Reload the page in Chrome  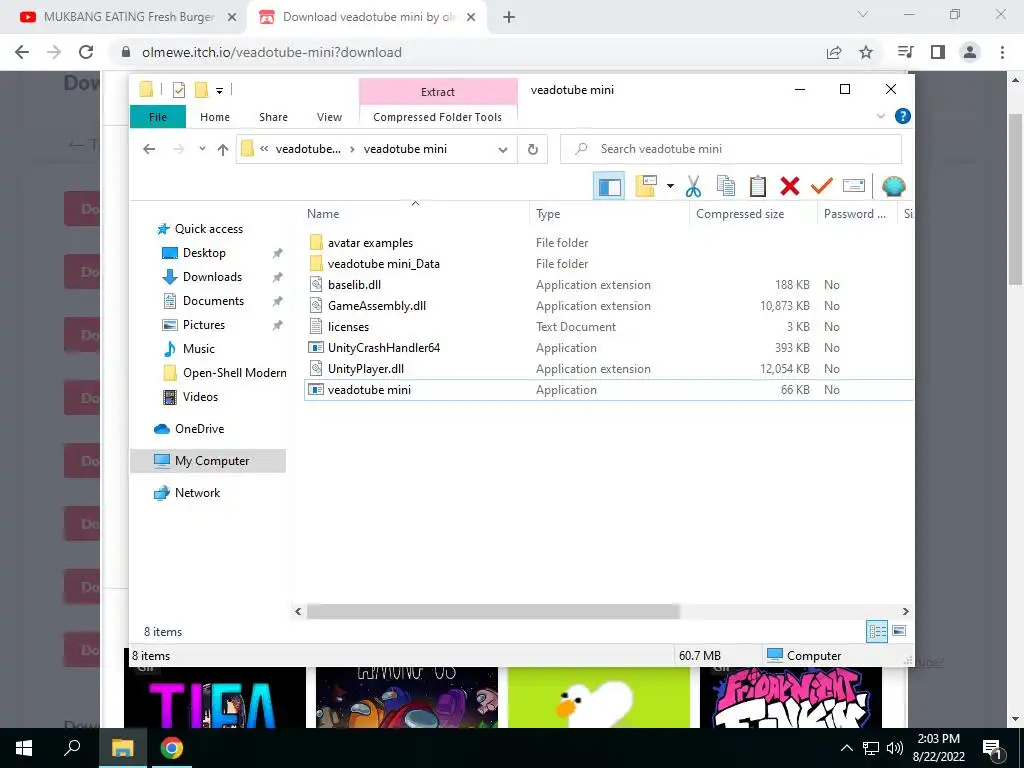point(86,52)
